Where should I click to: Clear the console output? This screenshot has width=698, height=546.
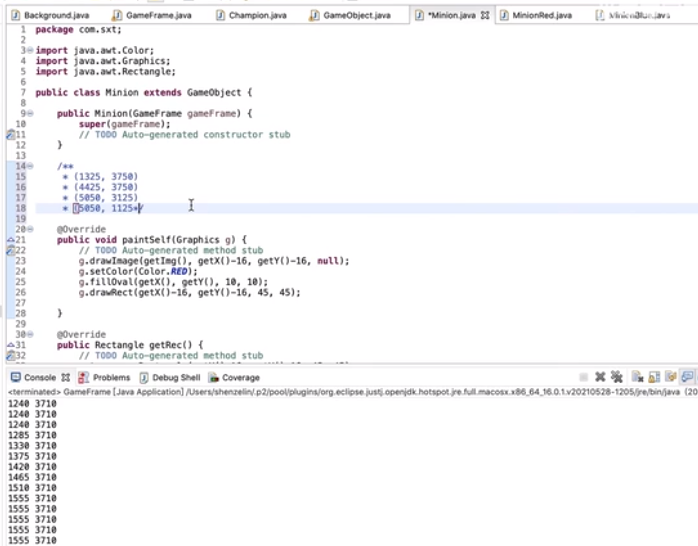[637, 377]
